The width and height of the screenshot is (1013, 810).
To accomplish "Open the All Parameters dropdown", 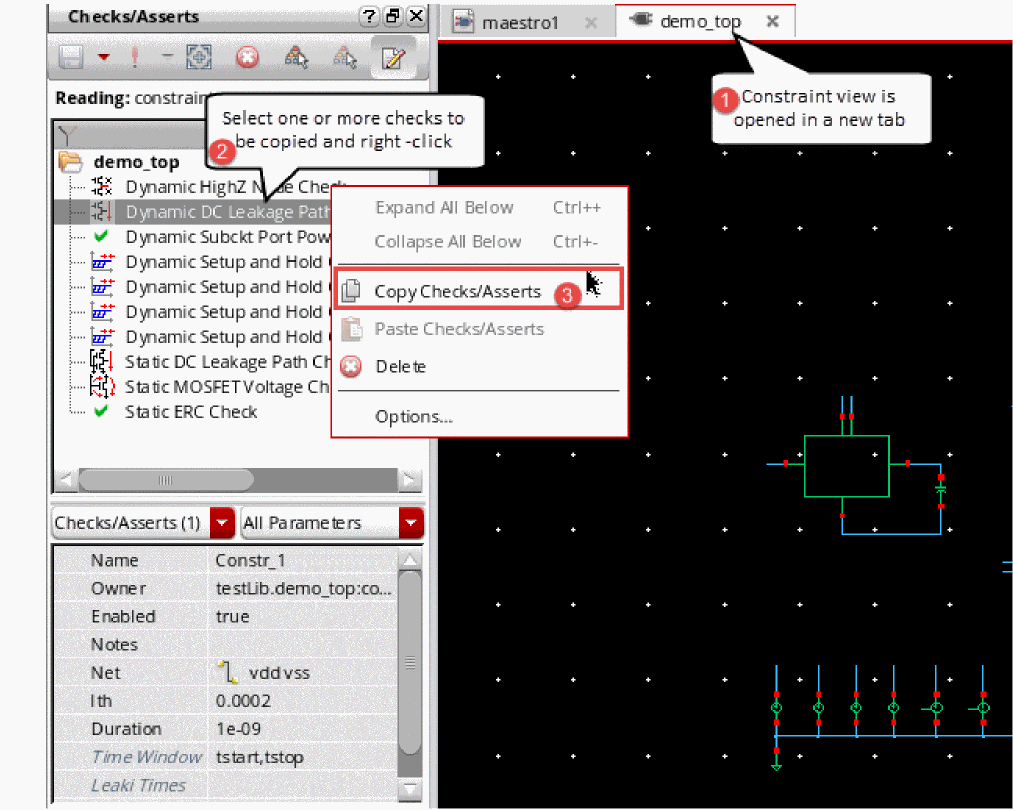I will tap(410, 523).
